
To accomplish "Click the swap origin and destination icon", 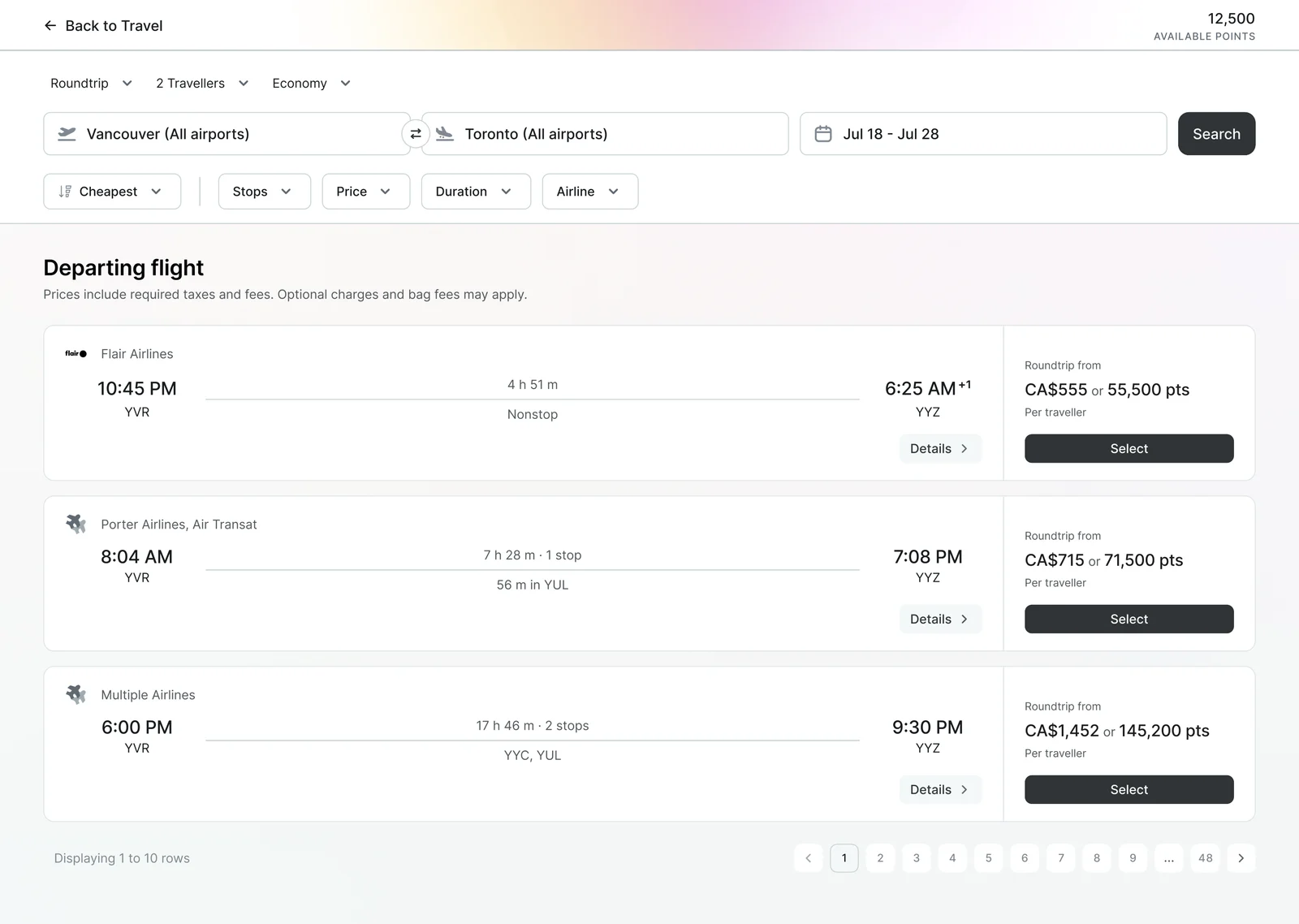I will coord(416,134).
